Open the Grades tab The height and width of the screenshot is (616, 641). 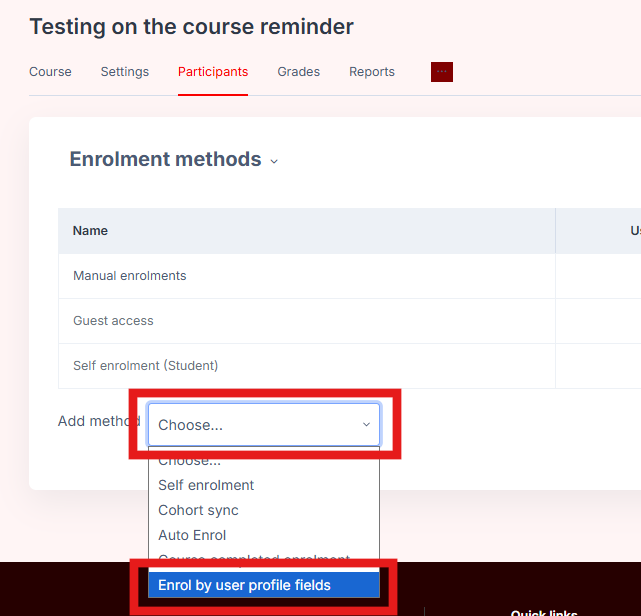coord(298,72)
